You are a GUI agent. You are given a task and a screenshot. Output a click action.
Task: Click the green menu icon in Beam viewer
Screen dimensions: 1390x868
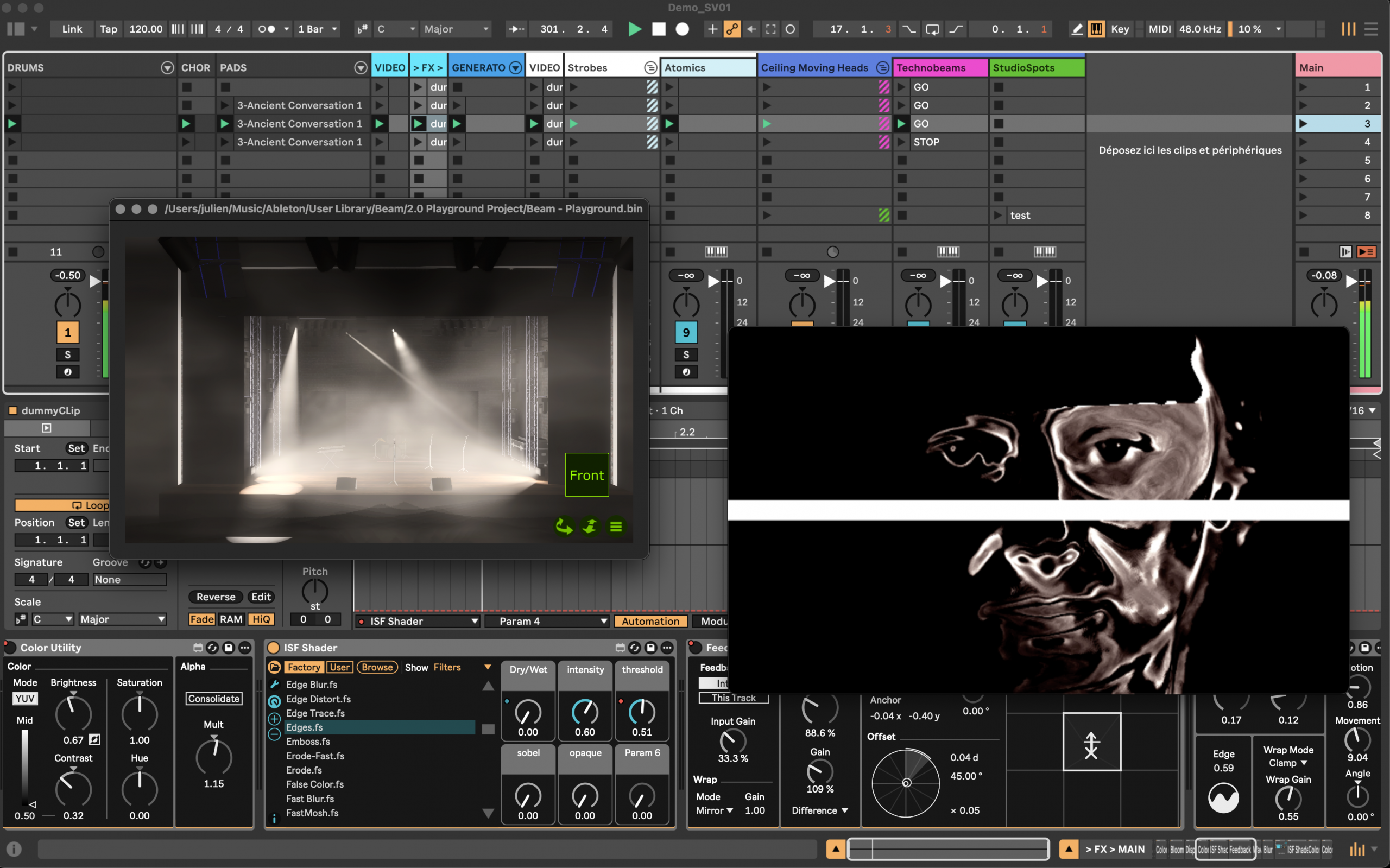616,527
